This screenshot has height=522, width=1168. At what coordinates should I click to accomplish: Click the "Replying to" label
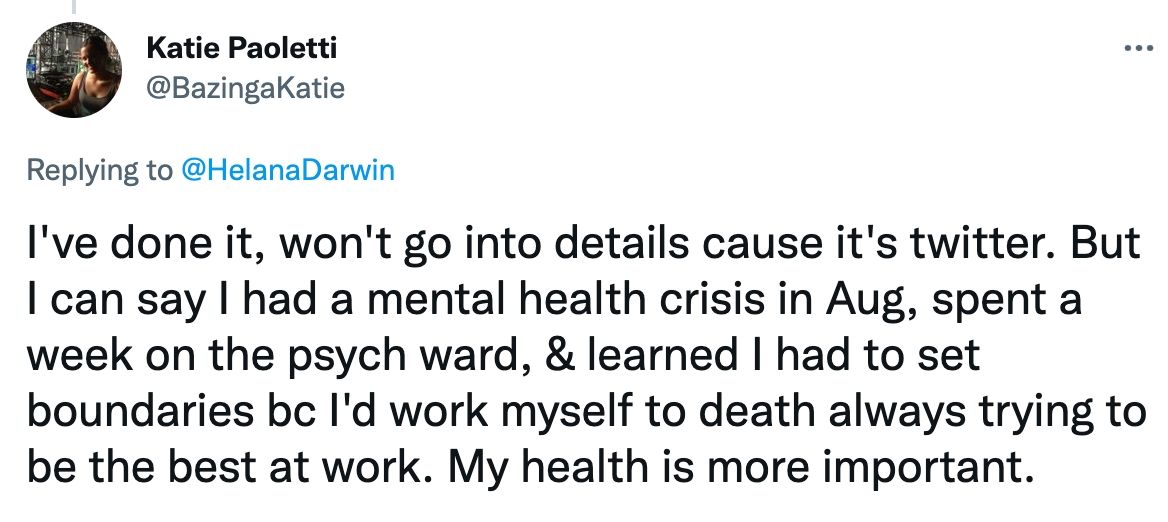99,170
